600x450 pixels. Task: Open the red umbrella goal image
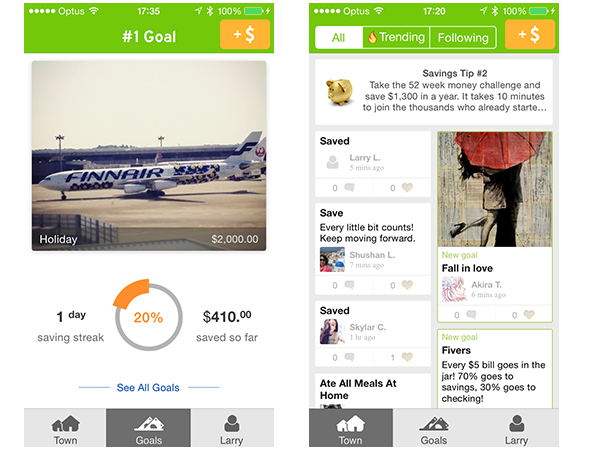(495, 189)
